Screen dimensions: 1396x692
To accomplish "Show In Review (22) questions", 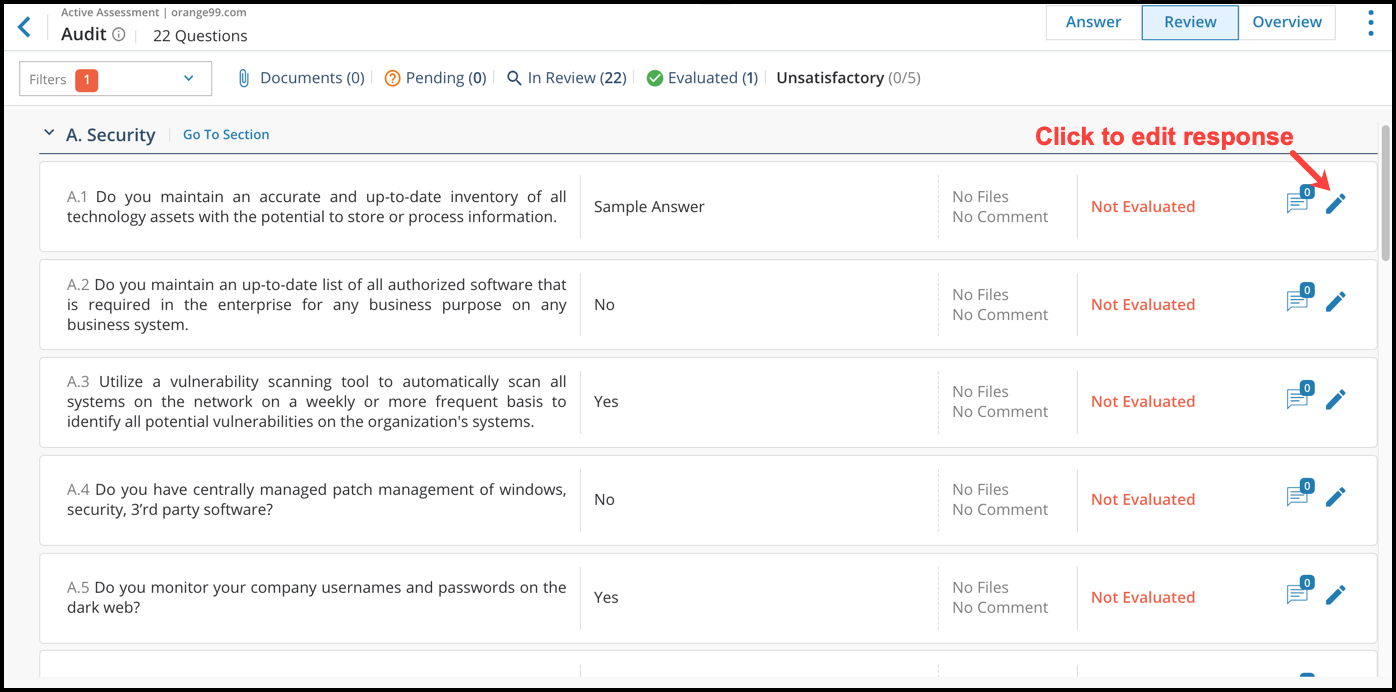I will (577, 78).
